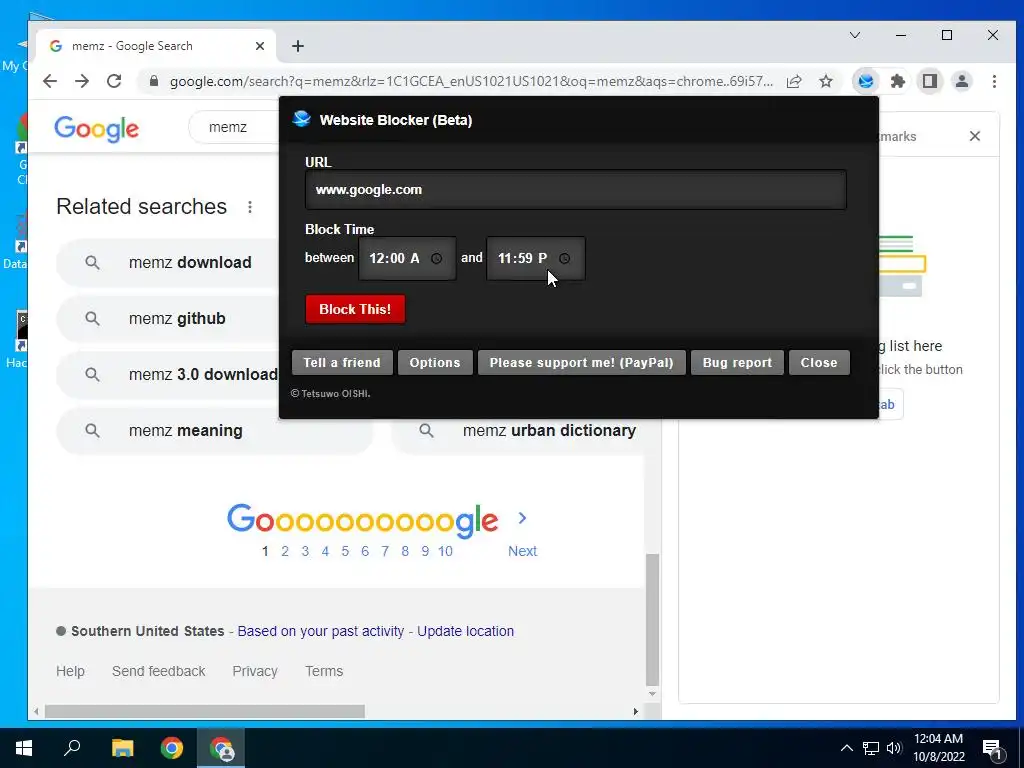The width and height of the screenshot is (1024, 768).
Task: Close the side panel with X
Action: click(x=975, y=136)
